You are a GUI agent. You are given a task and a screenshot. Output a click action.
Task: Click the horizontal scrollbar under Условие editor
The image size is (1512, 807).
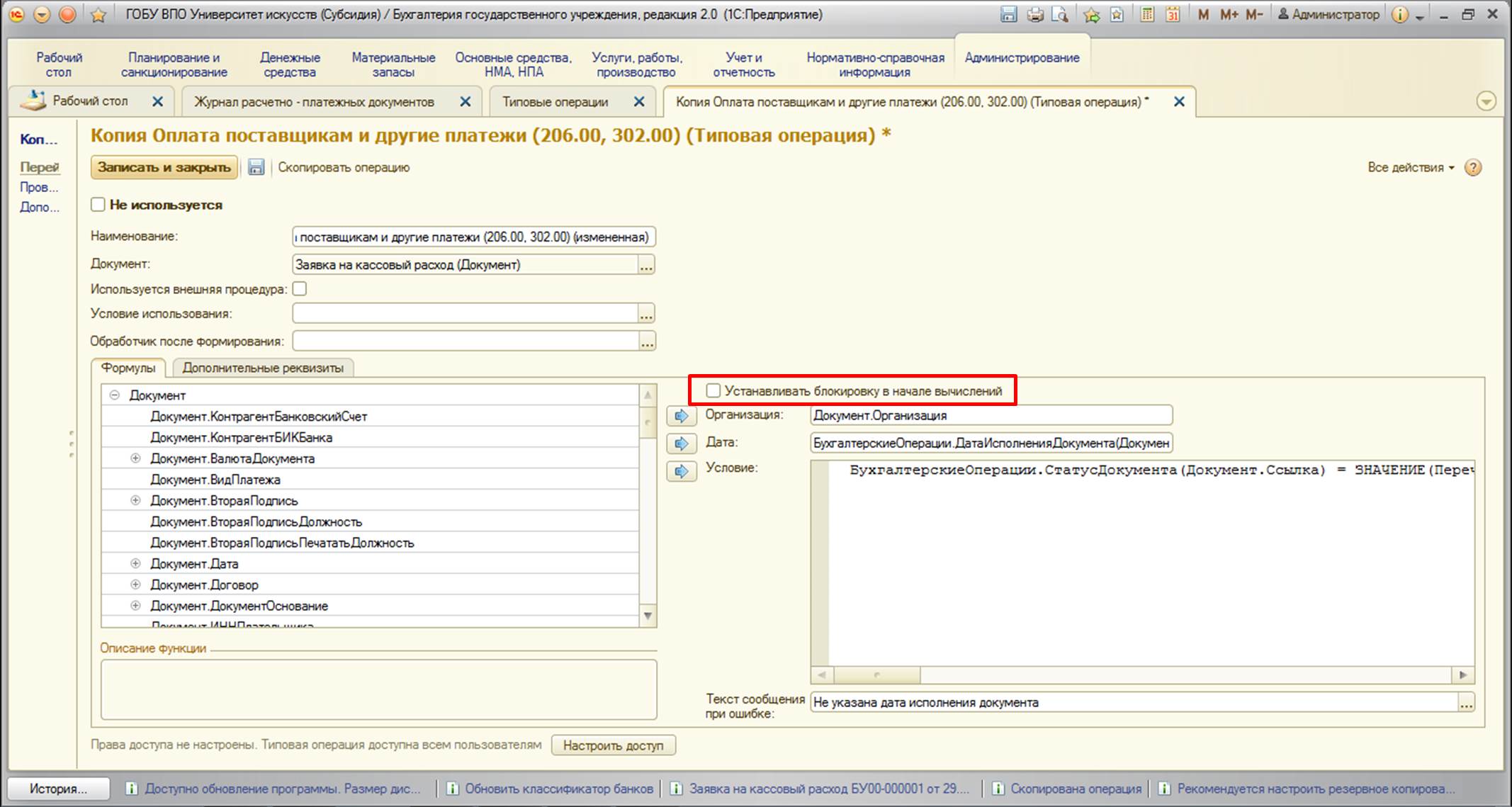(1141, 675)
